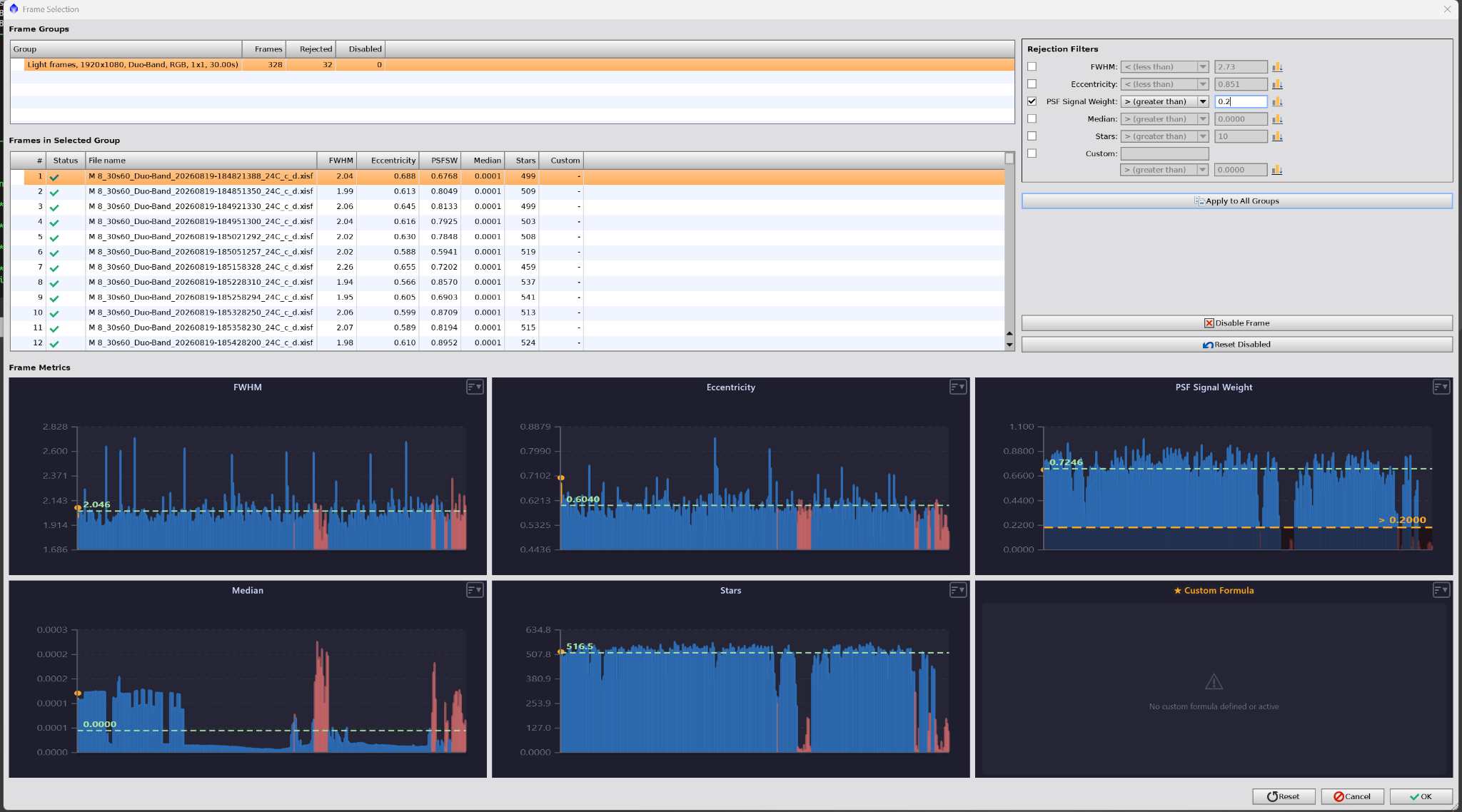This screenshot has width=1462, height=812.
Task: Open the Custom comparison operator dropdown
Action: click(1164, 170)
